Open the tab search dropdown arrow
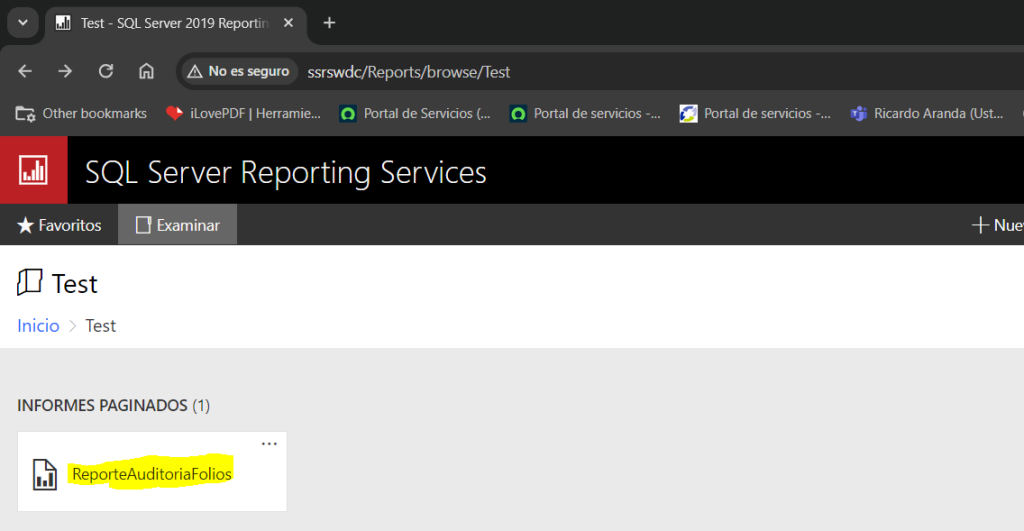The width and height of the screenshot is (1024, 531). click(23, 23)
